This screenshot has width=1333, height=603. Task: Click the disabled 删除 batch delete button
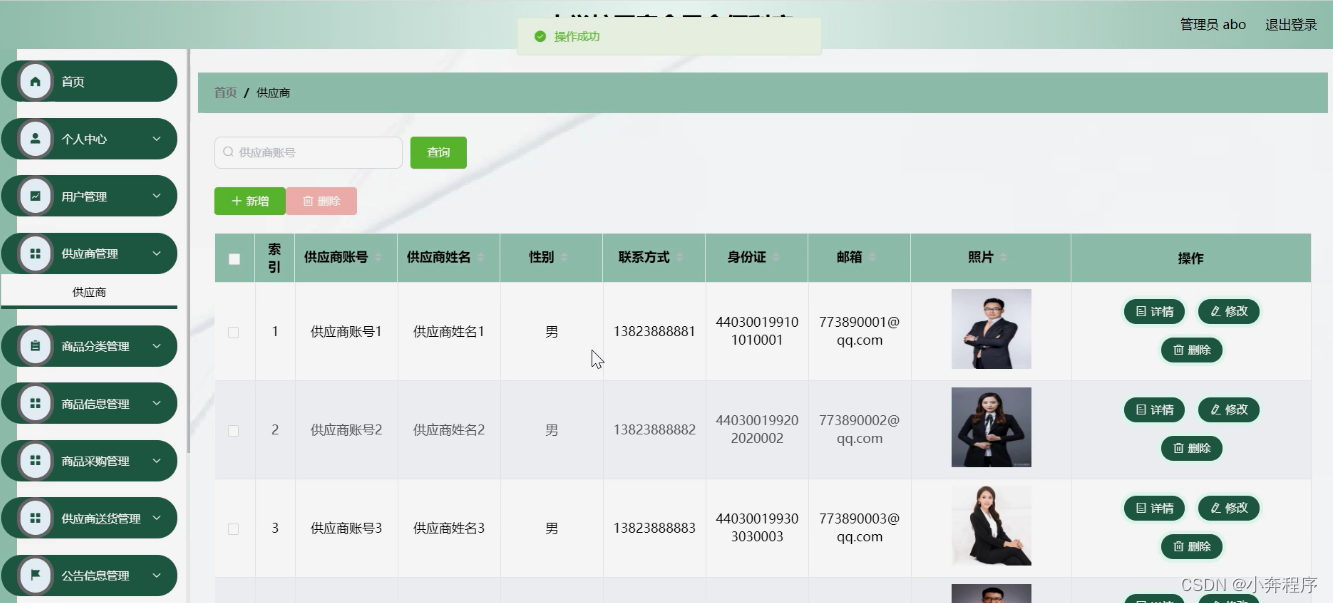[x=321, y=201]
